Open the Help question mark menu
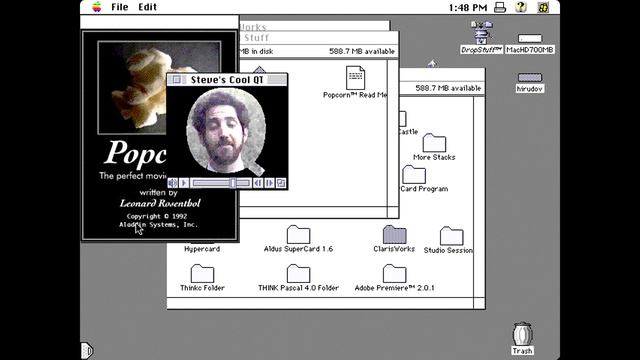 point(521,7)
